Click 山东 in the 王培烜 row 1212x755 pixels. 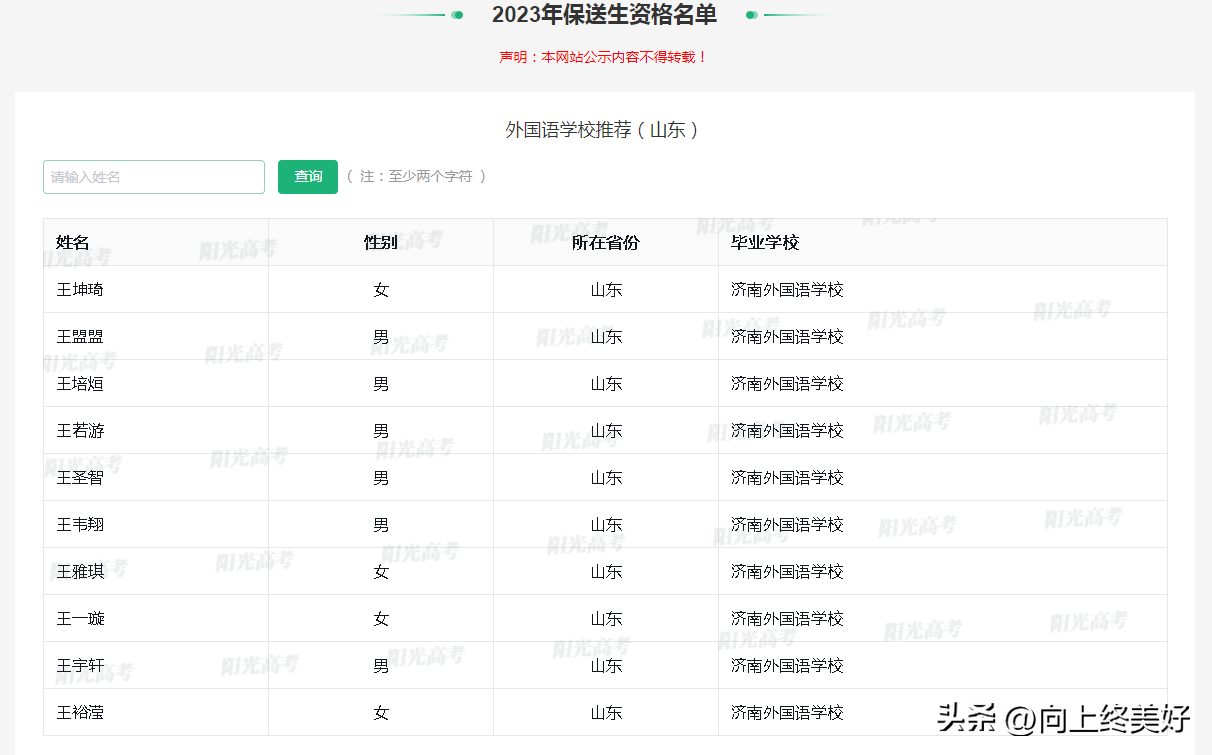click(x=606, y=384)
